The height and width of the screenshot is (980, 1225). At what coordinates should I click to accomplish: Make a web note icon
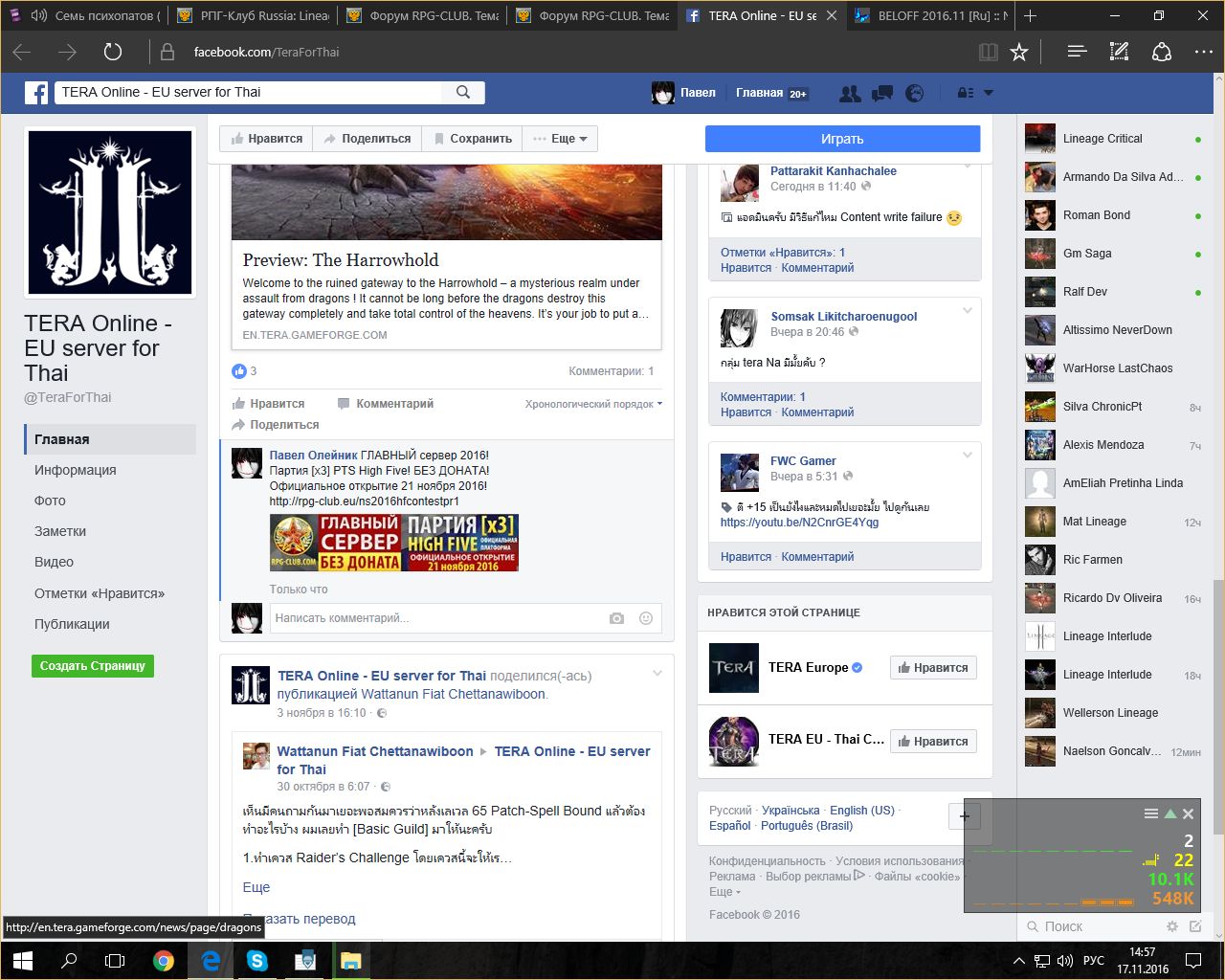tap(1119, 52)
